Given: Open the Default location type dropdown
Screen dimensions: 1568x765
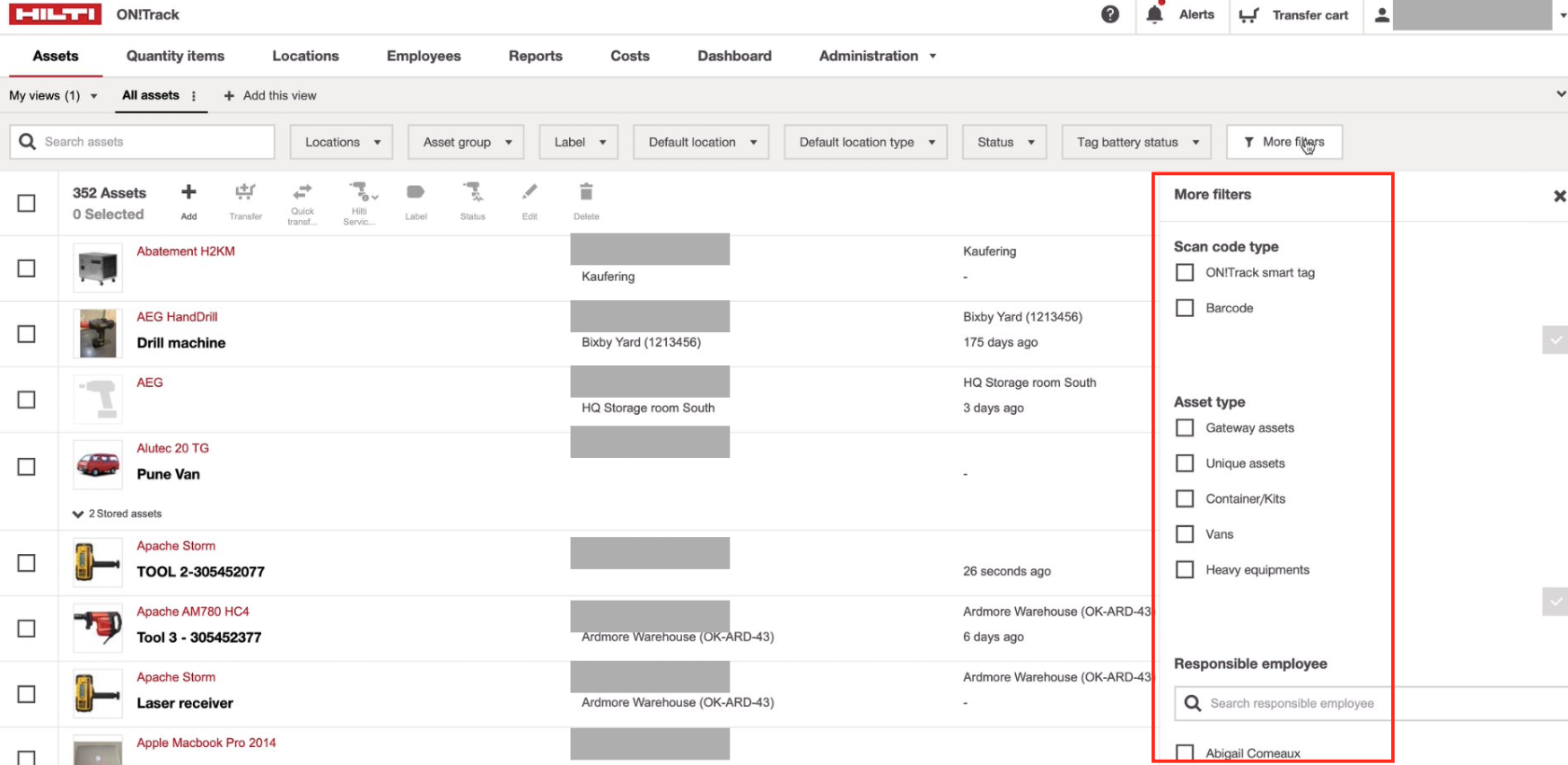Looking at the screenshot, I should pyautogui.click(x=866, y=142).
